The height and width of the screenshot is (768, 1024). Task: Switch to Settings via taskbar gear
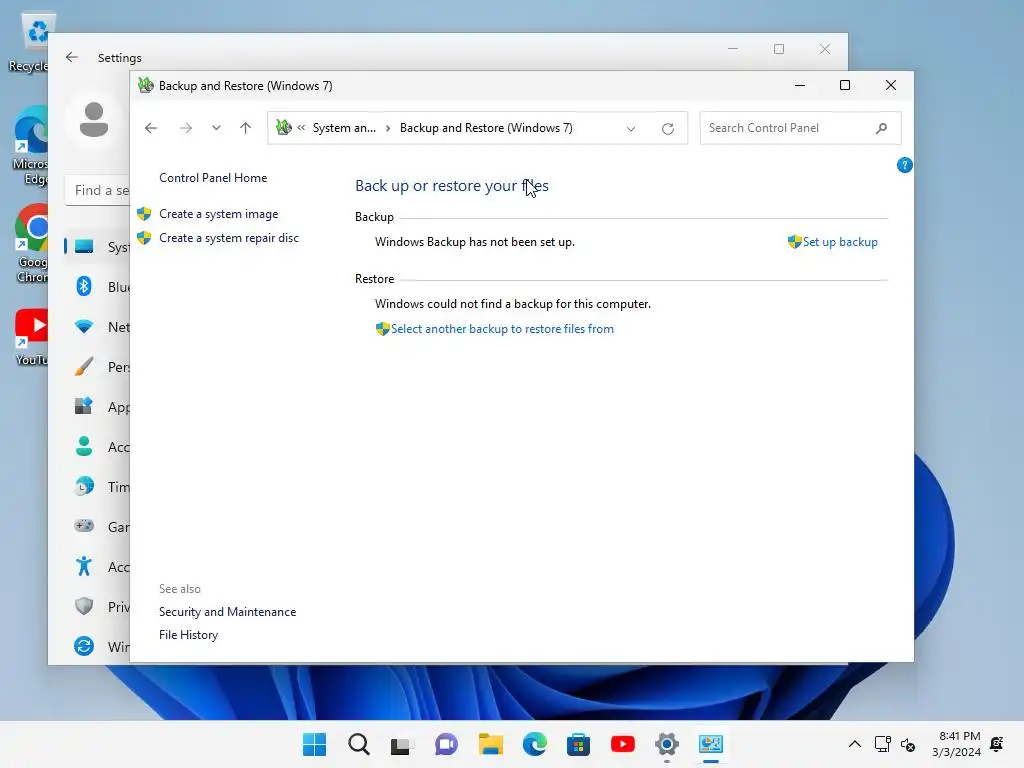667,744
